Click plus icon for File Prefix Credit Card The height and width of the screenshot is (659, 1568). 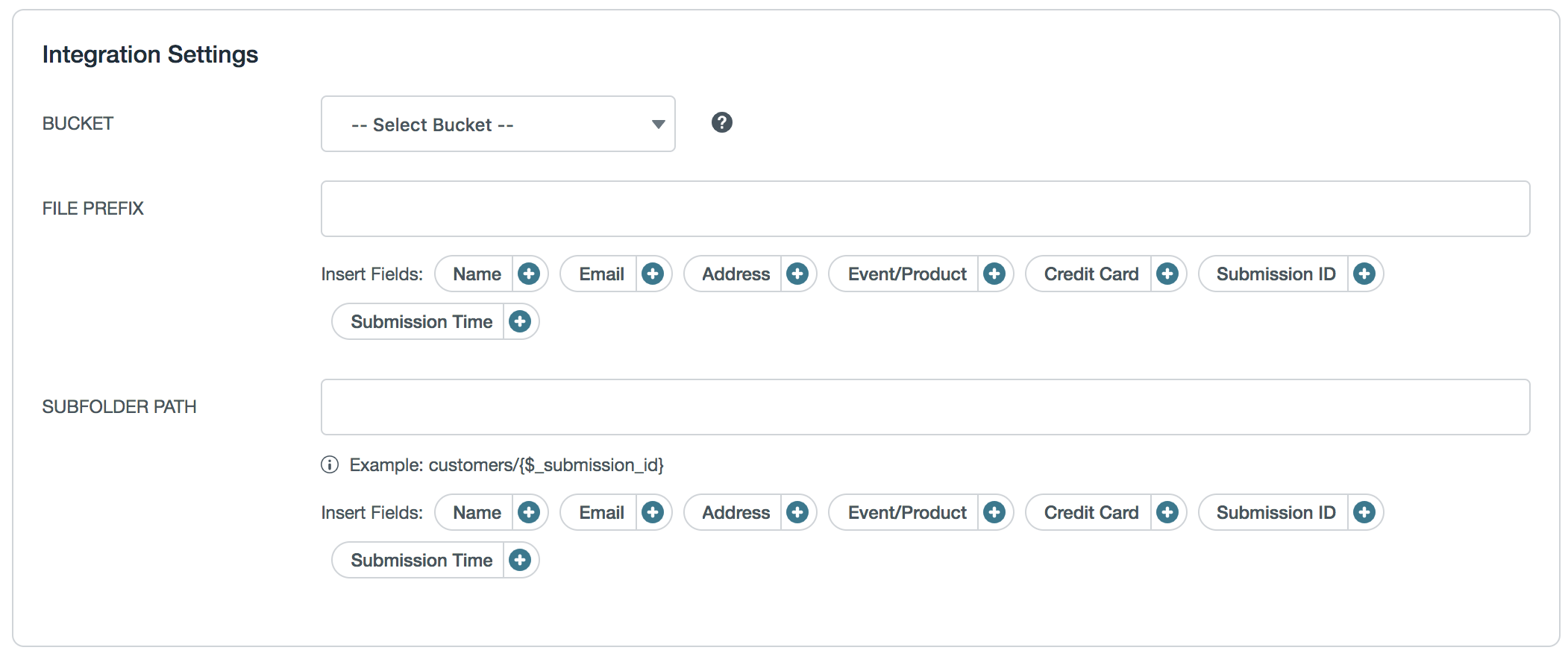pos(1167,274)
